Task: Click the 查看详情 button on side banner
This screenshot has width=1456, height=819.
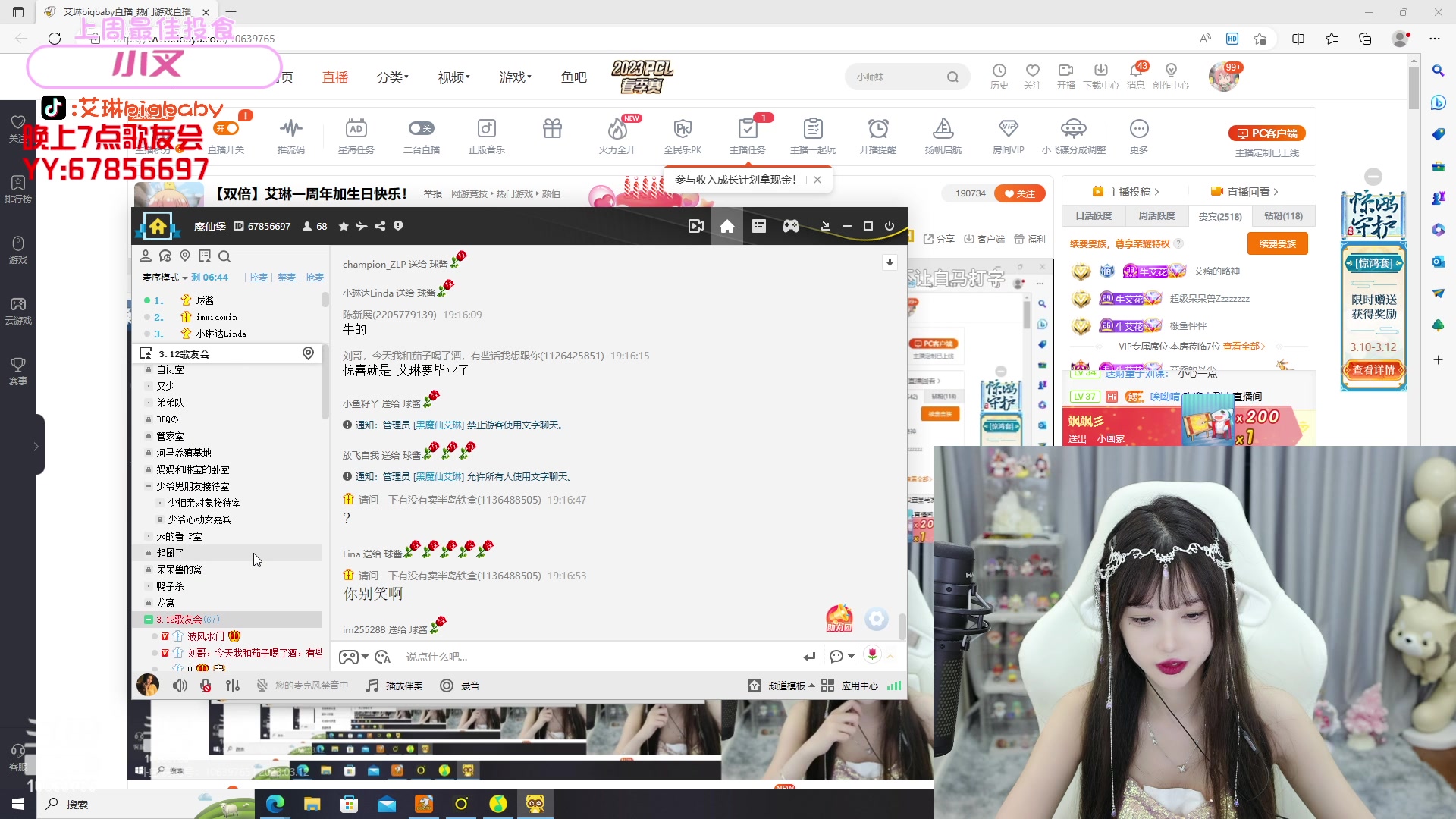Action: (x=1373, y=370)
